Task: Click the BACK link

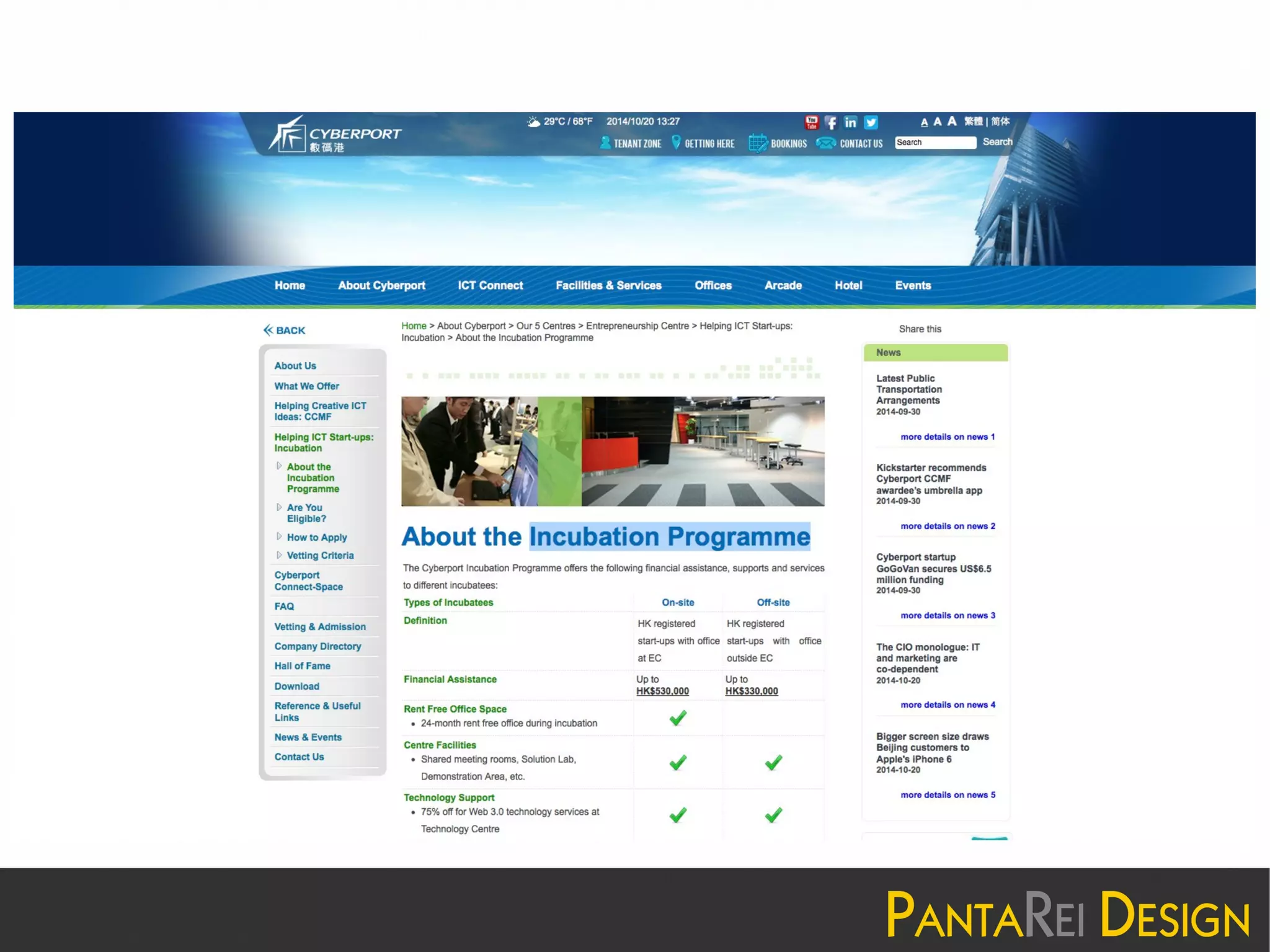Action: (284, 330)
